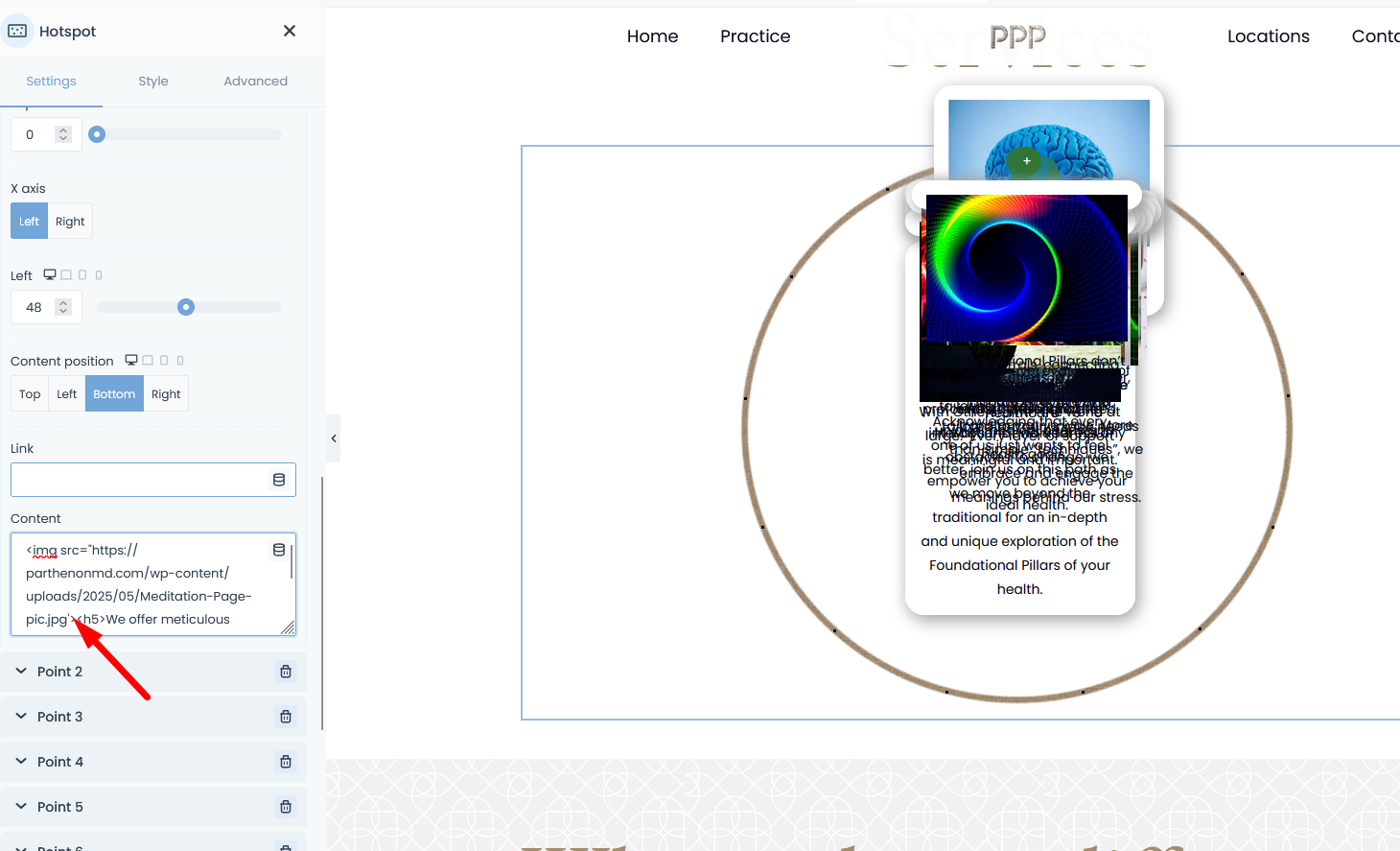This screenshot has width=1400, height=851.
Task: Select desktop device icon beside Content position
Action: [131, 361]
